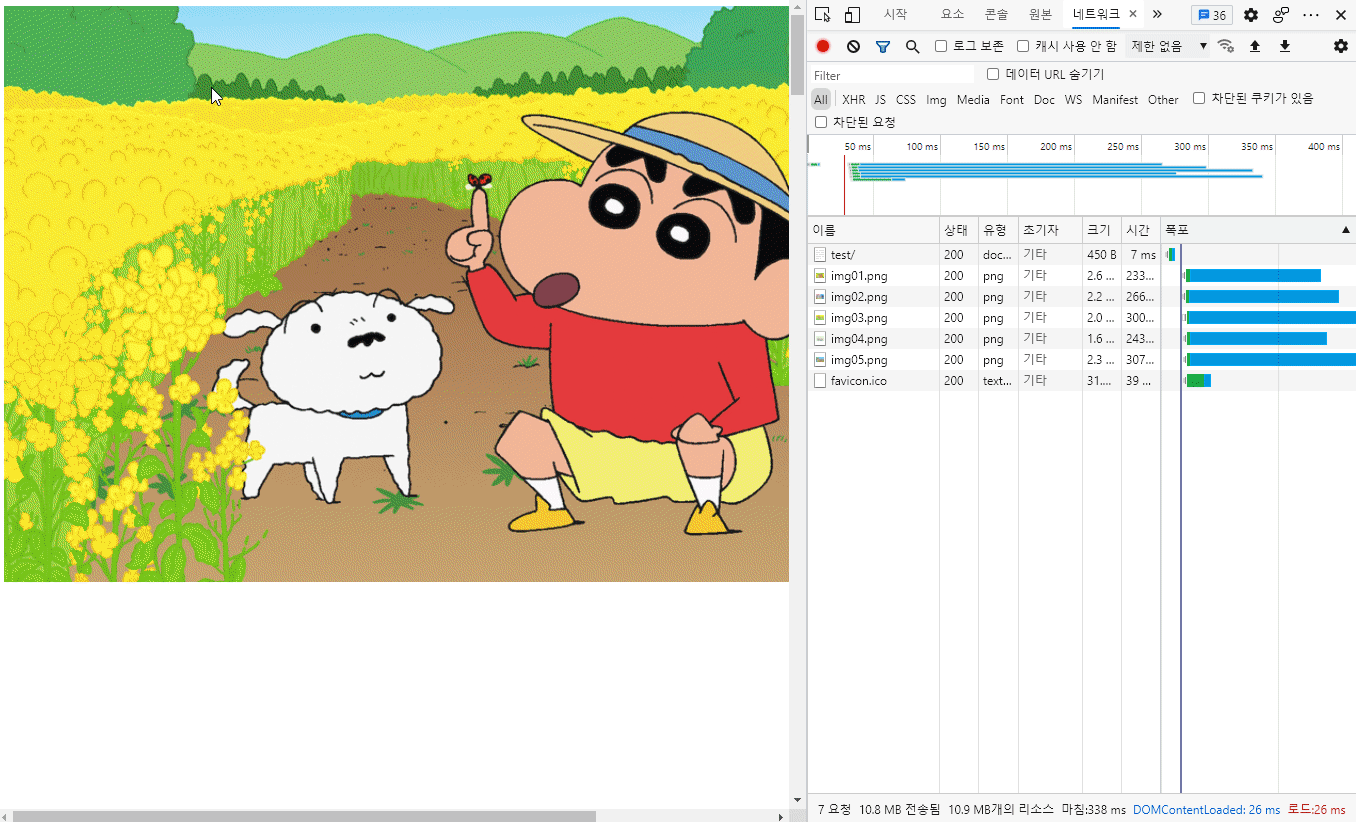
Task: Close the 네트워크 tab with its x
Action: 1133,14
